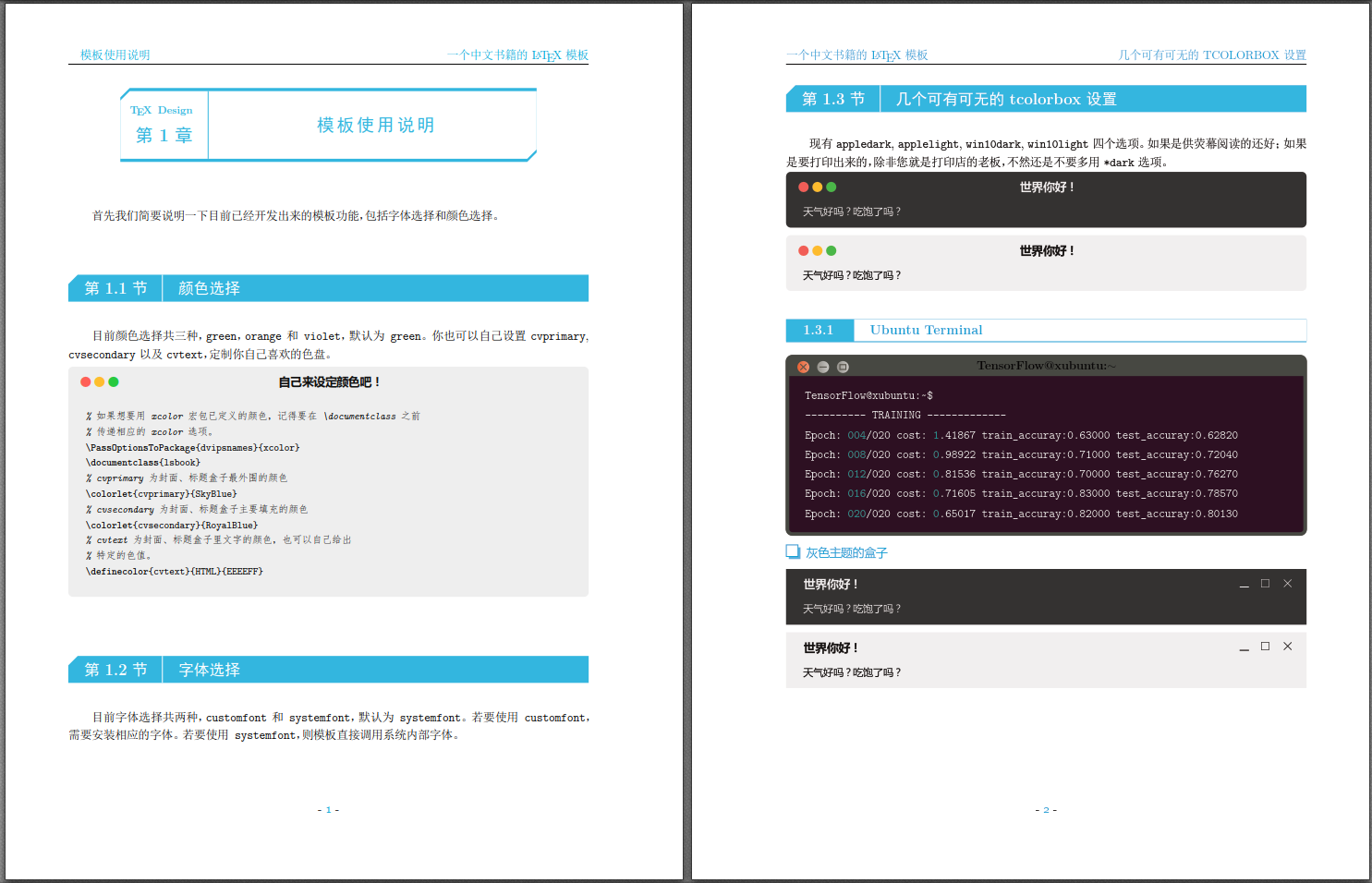Click the Epoch: 012/020 terminal line
1372x883 pixels.
(1021, 474)
